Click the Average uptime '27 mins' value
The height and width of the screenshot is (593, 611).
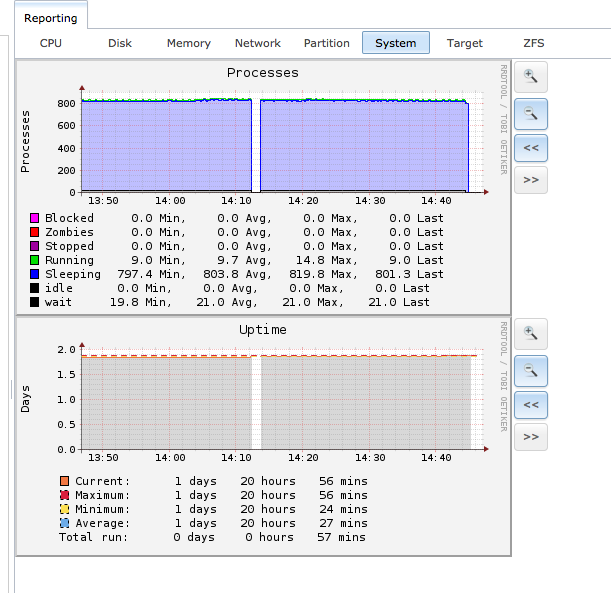click(x=343, y=523)
